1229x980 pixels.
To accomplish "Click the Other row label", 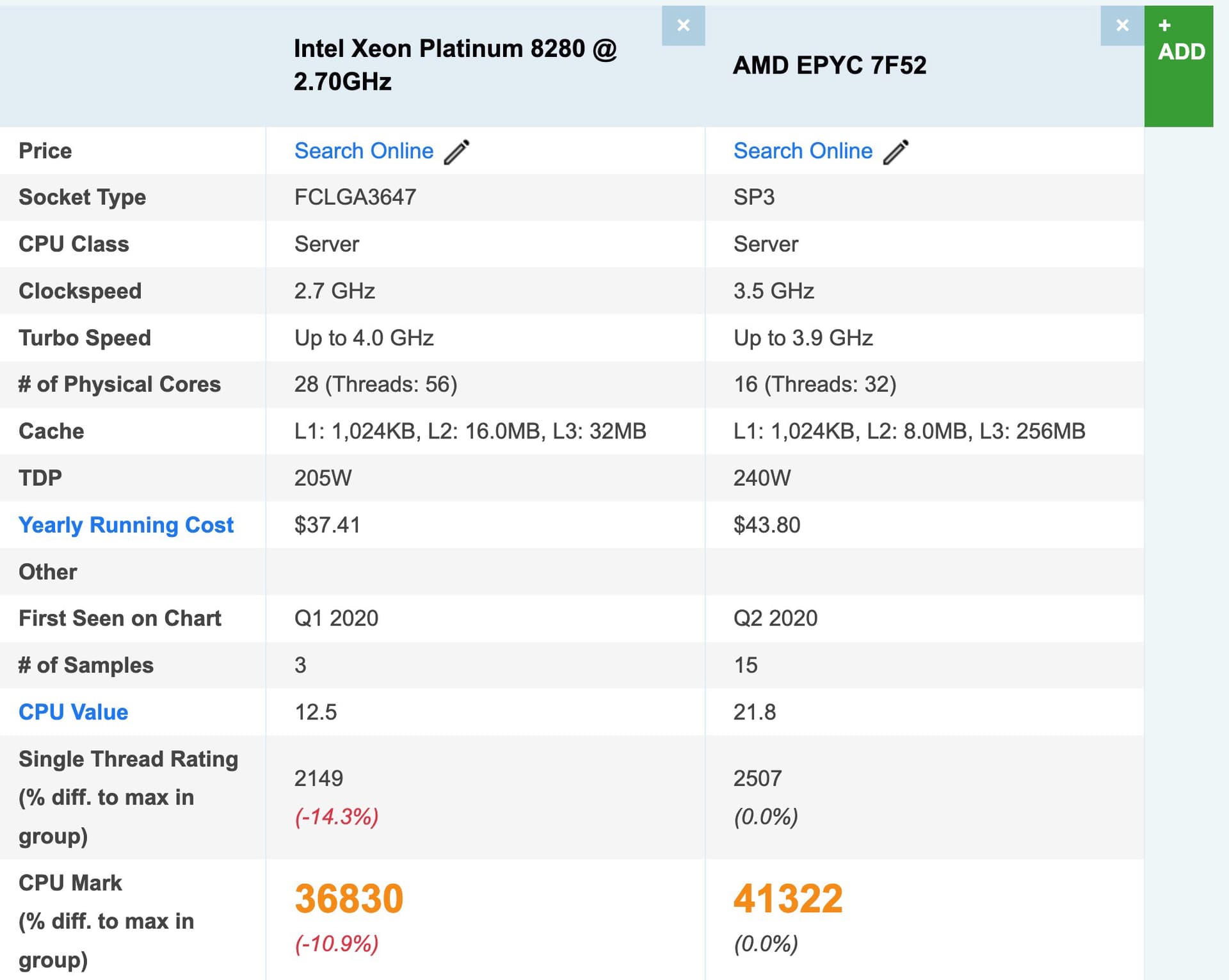I will 48,572.
